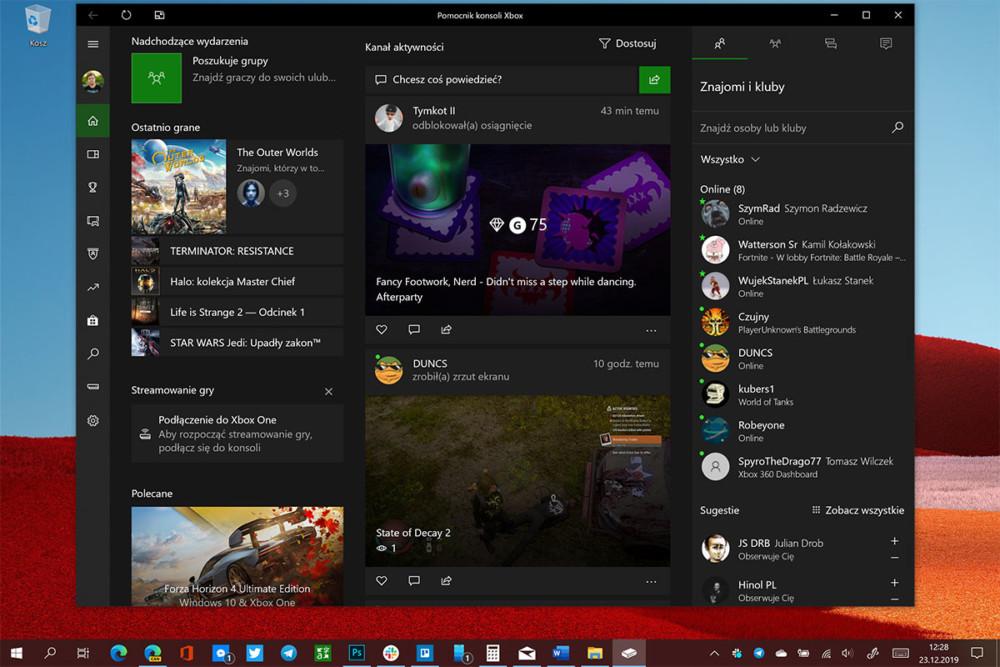The height and width of the screenshot is (667, 1000).
Task: Open Life is Strange 2 — Odcinek 1
Action: click(237, 312)
